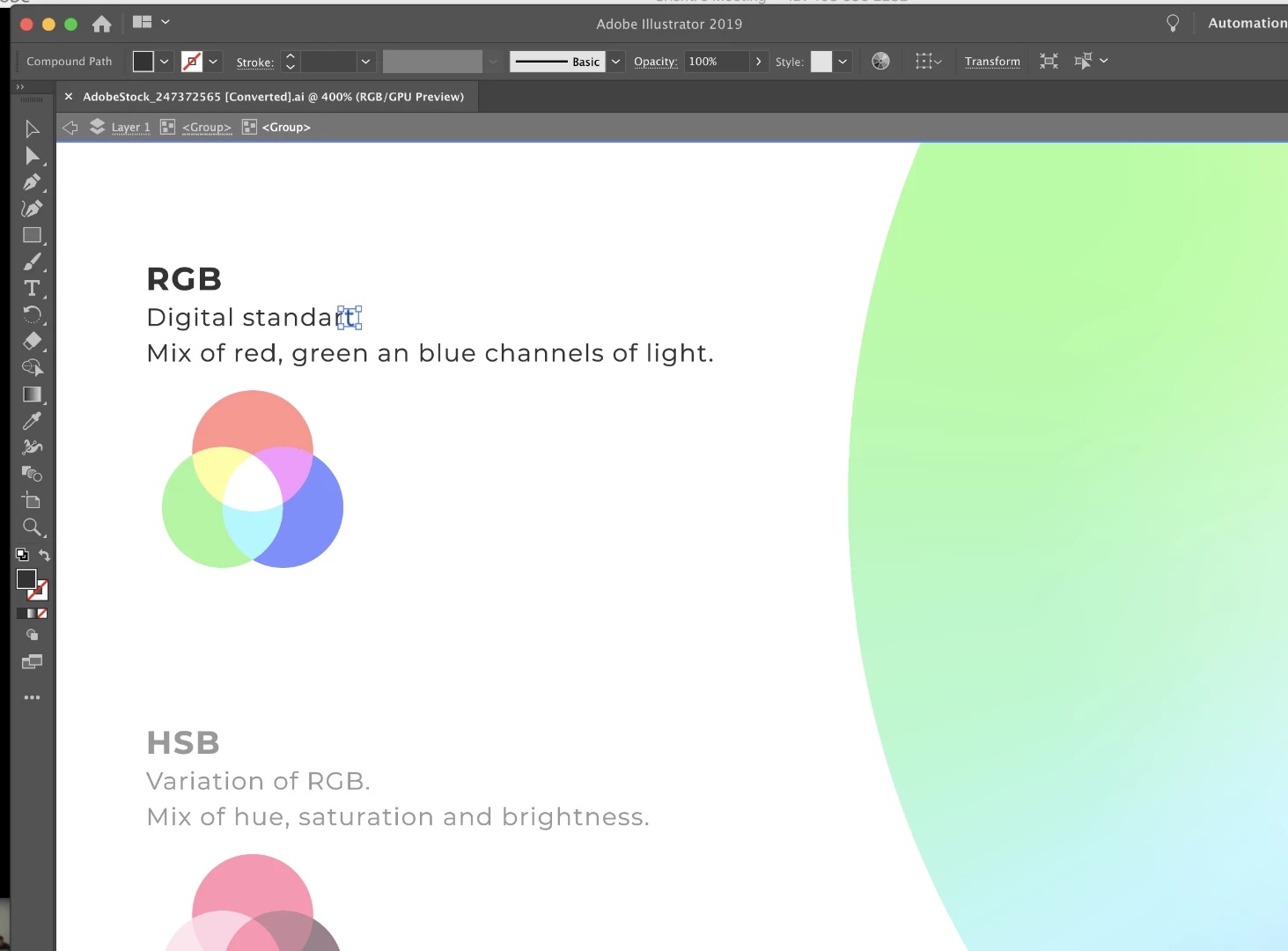This screenshot has width=1288, height=951.
Task: Apply None mode to fill/stroke
Action: 42,614
